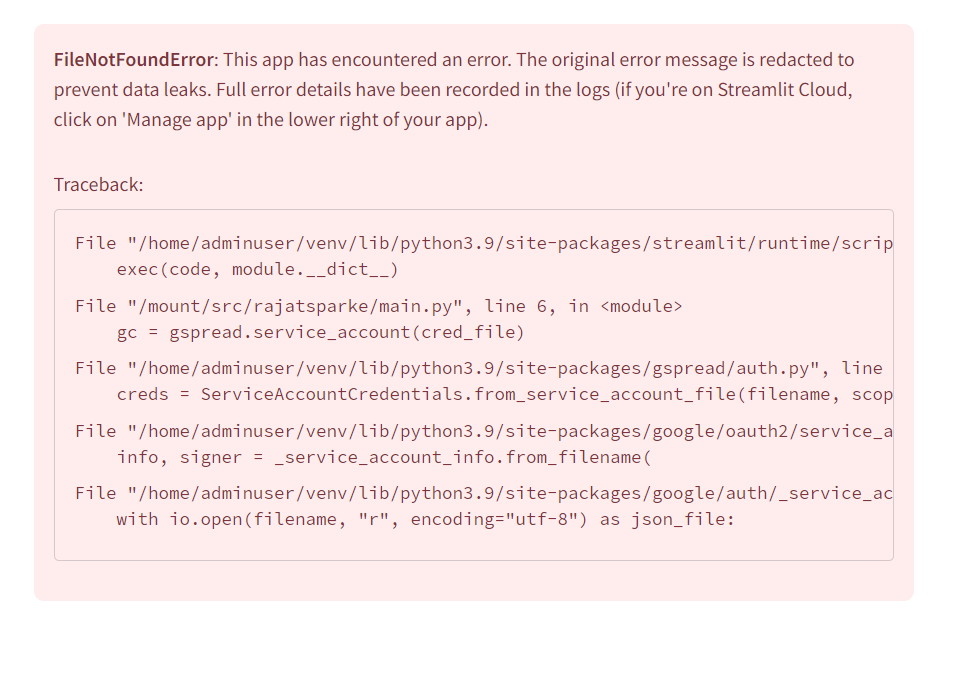Click the gspread/auth.py file path line
The width and height of the screenshot is (967, 677).
click(x=479, y=368)
